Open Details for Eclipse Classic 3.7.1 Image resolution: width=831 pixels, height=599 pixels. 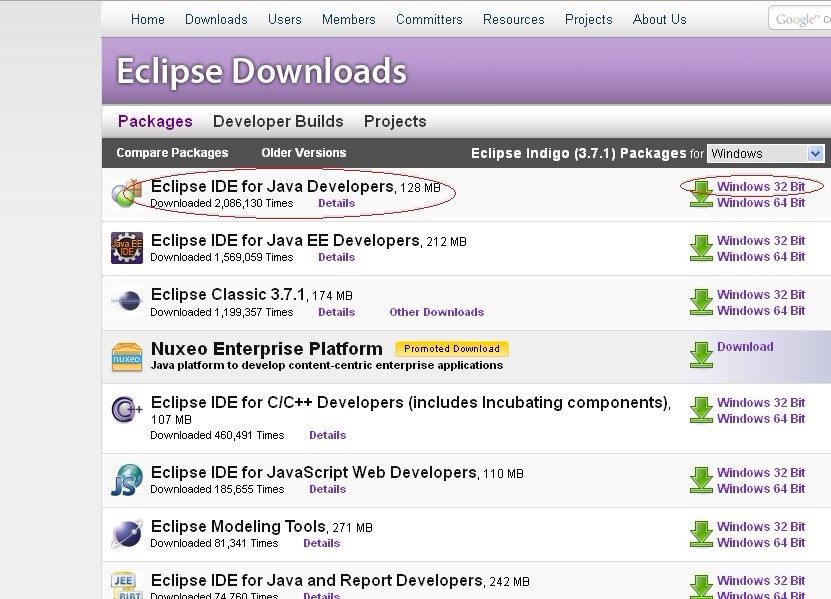point(337,312)
